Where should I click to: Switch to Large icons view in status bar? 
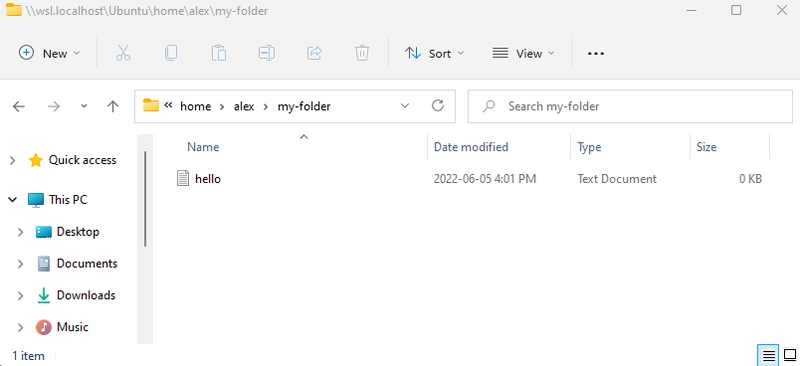(x=790, y=355)
